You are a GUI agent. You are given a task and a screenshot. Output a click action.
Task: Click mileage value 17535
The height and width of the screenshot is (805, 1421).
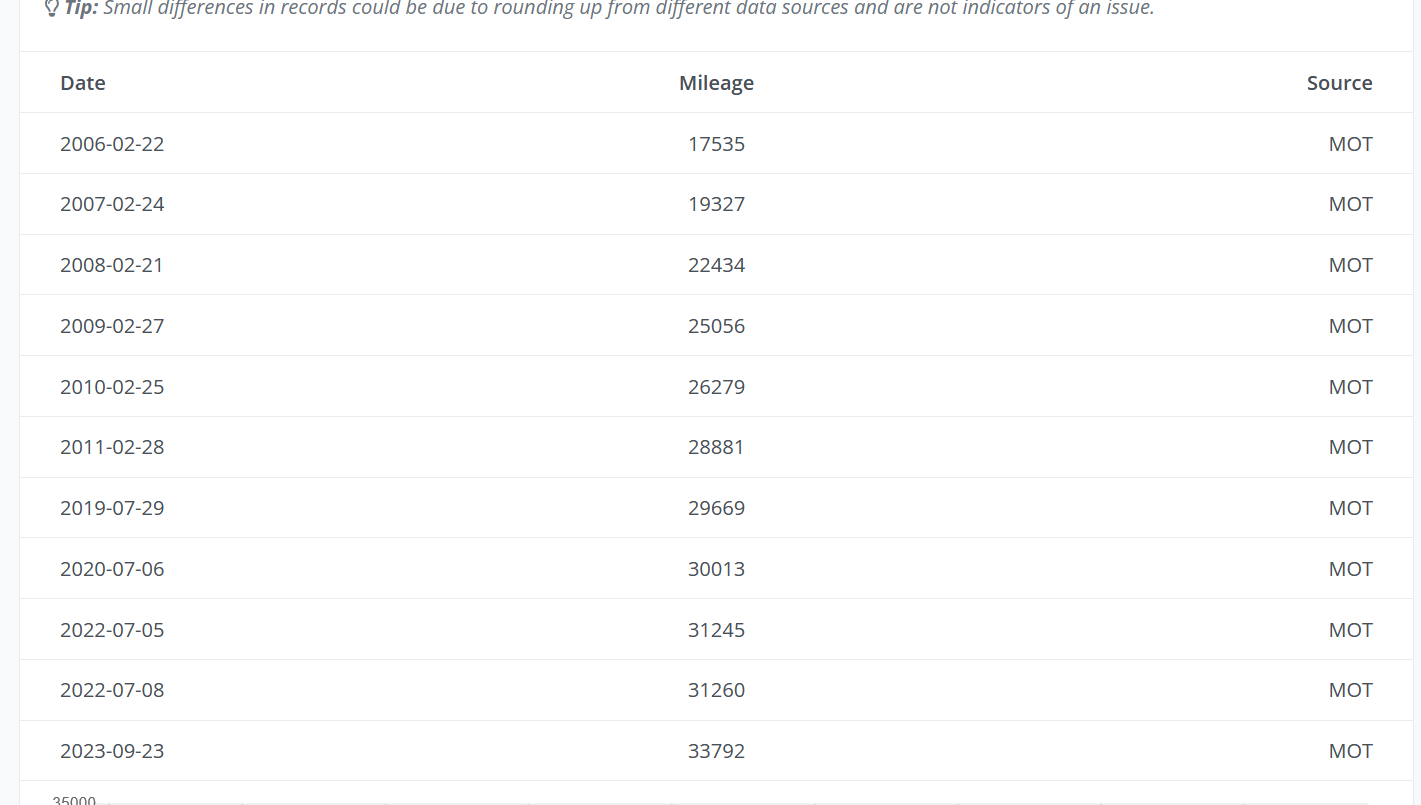coord(716,144)
